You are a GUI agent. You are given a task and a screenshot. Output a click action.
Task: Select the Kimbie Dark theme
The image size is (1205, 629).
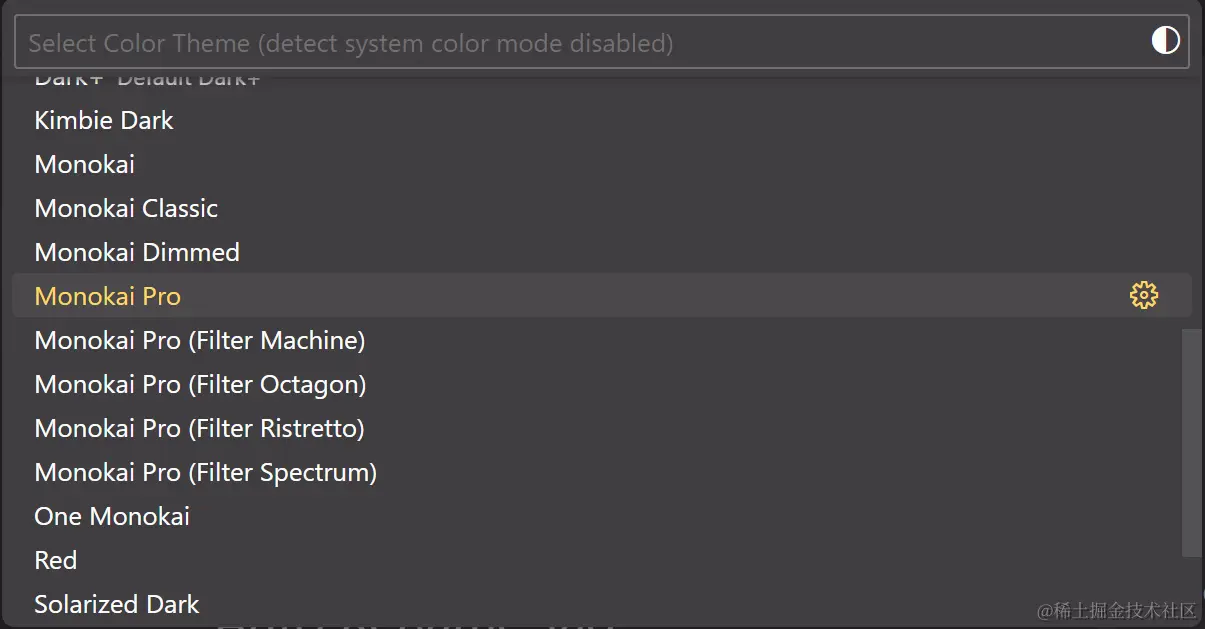coord(602,120)
